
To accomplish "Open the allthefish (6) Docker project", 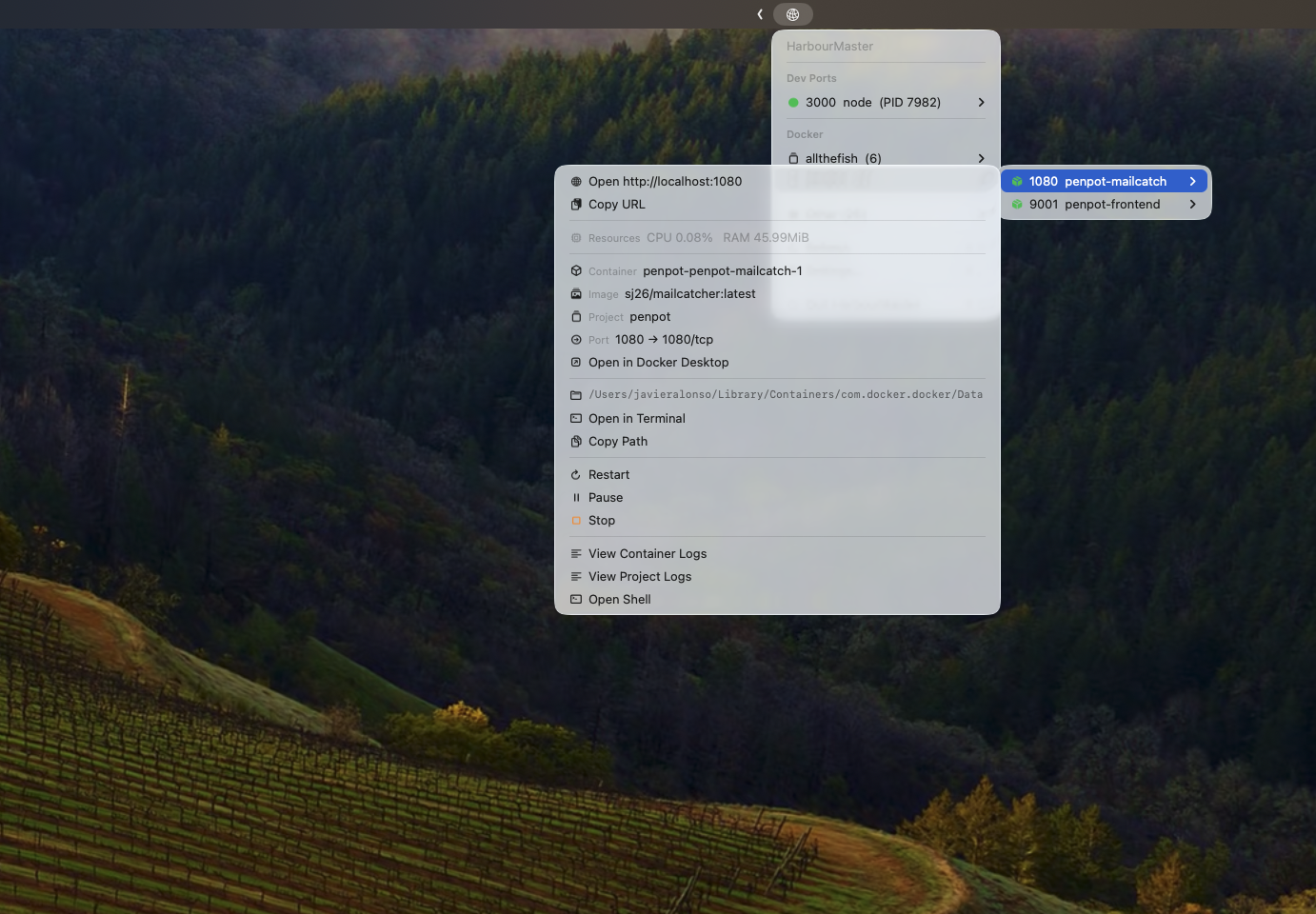I will point(886,158).
